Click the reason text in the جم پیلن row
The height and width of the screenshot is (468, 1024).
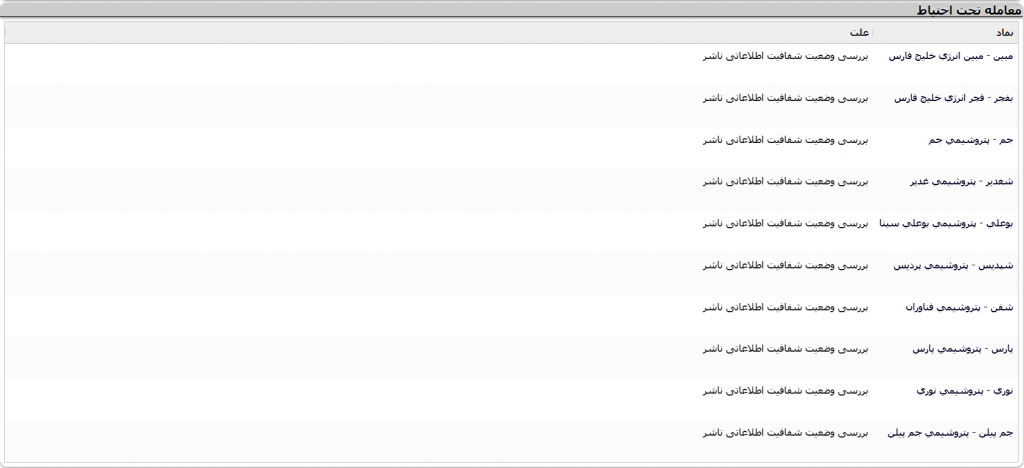tap(786, 433)
